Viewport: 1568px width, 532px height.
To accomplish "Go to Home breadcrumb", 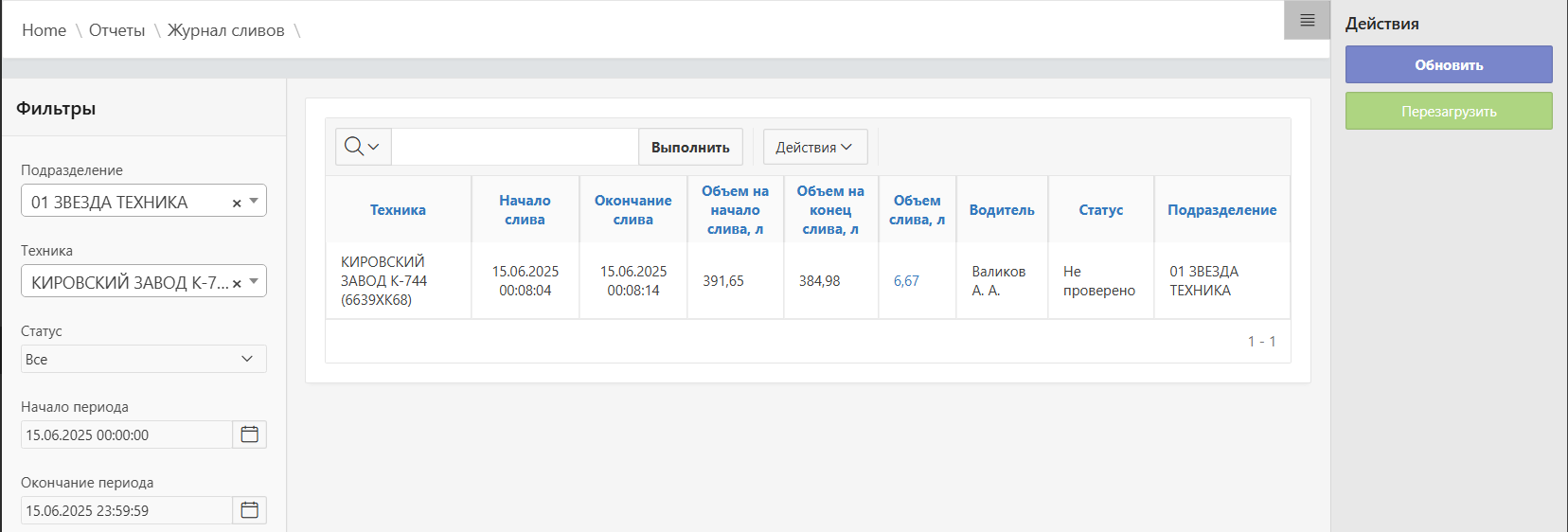I will click(44, 30).
